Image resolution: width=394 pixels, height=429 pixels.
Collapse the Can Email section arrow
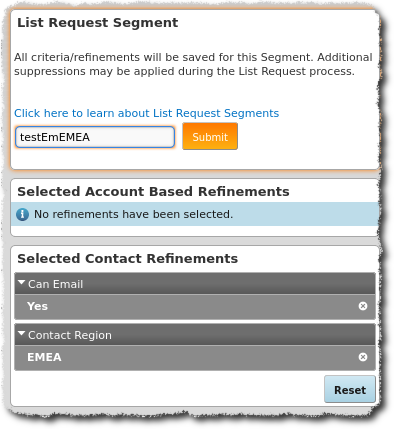click(22, 283)
